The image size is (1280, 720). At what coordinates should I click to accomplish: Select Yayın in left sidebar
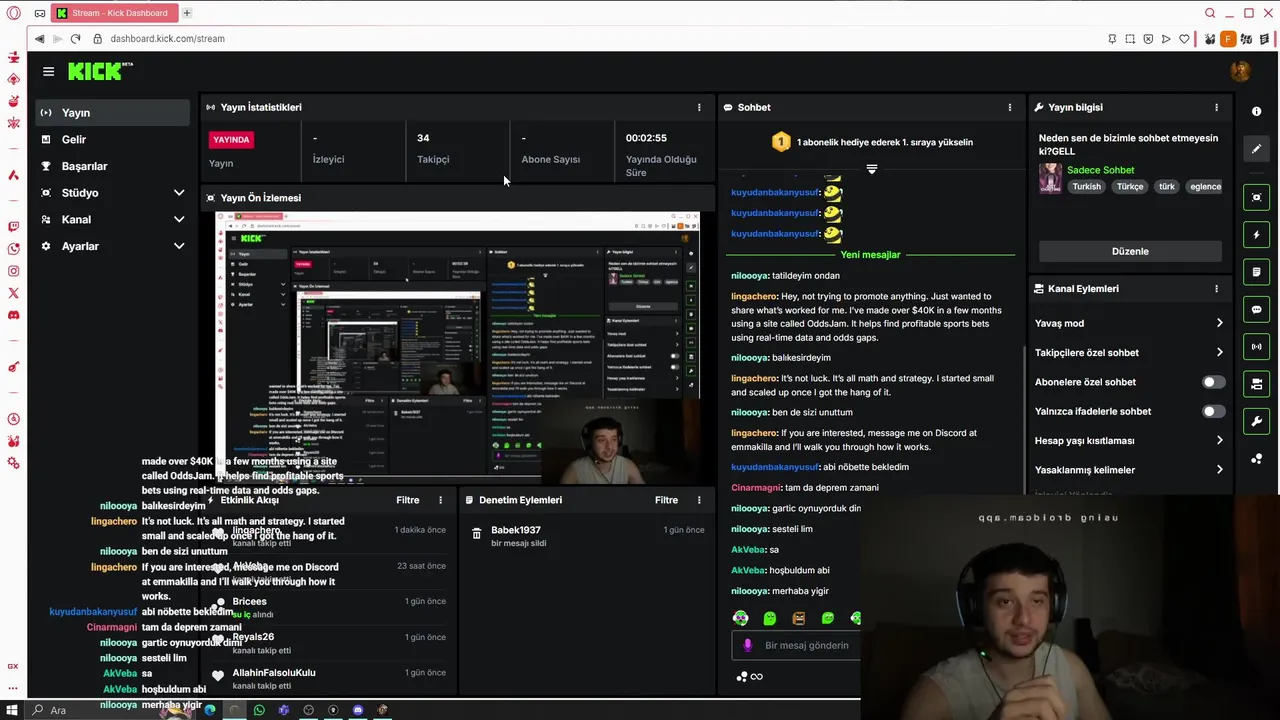coord(113,113)
